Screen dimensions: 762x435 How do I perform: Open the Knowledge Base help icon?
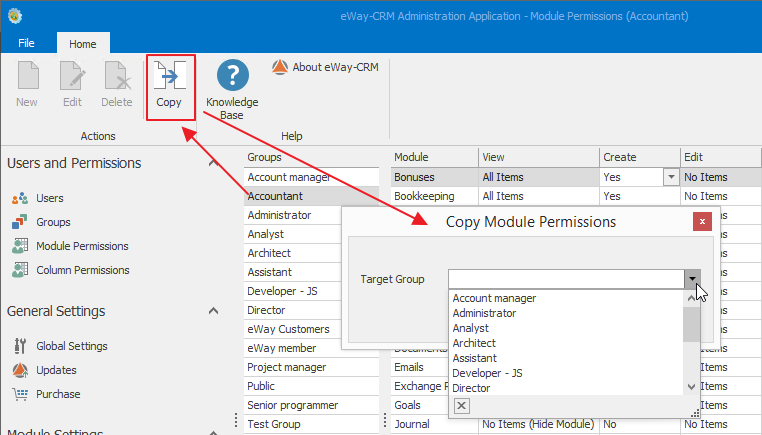pyautogui.click(x=233, y=75)
